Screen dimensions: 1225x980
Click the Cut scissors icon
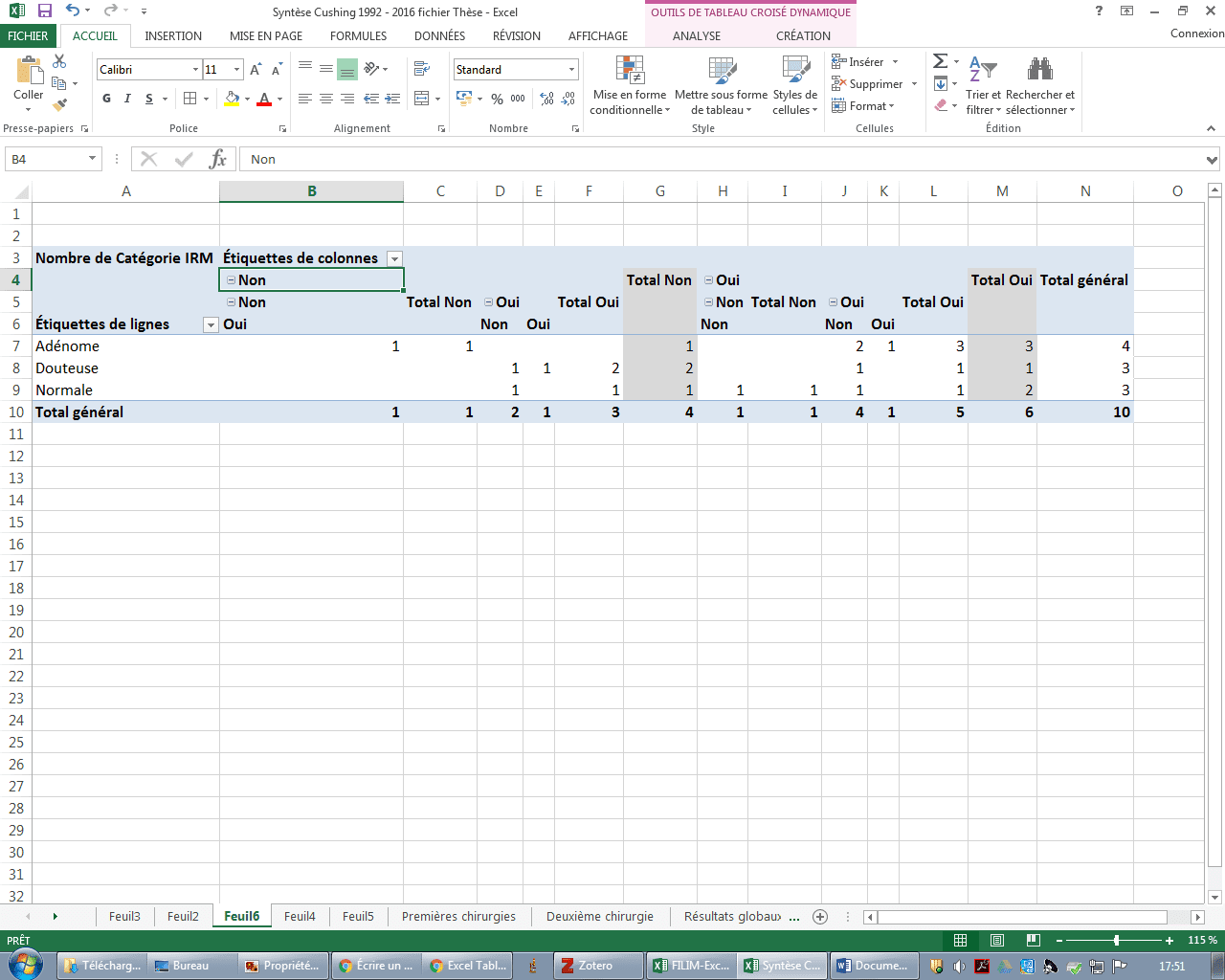click(x=60, y=62)
